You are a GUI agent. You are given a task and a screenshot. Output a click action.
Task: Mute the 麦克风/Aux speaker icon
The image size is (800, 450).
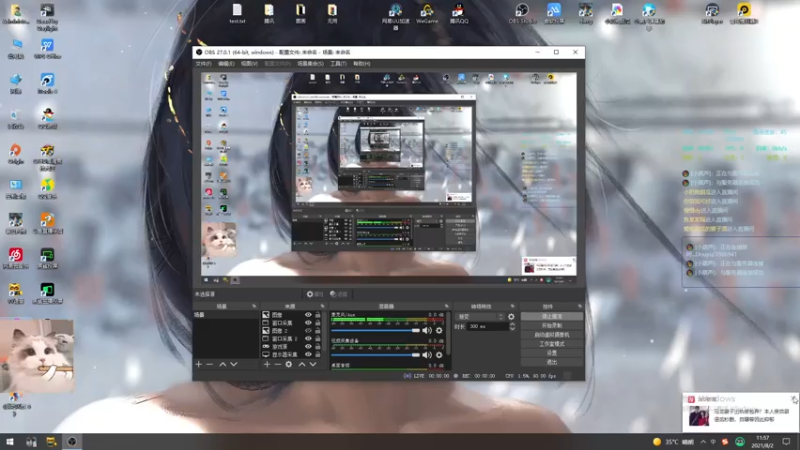[427, 331]
